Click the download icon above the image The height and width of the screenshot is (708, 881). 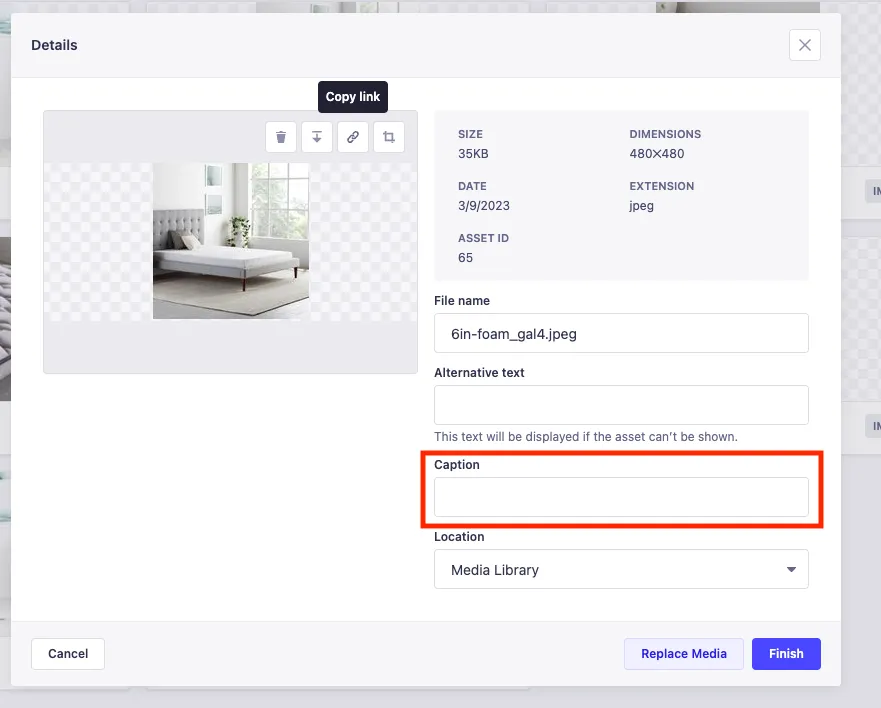click(317, 137)
